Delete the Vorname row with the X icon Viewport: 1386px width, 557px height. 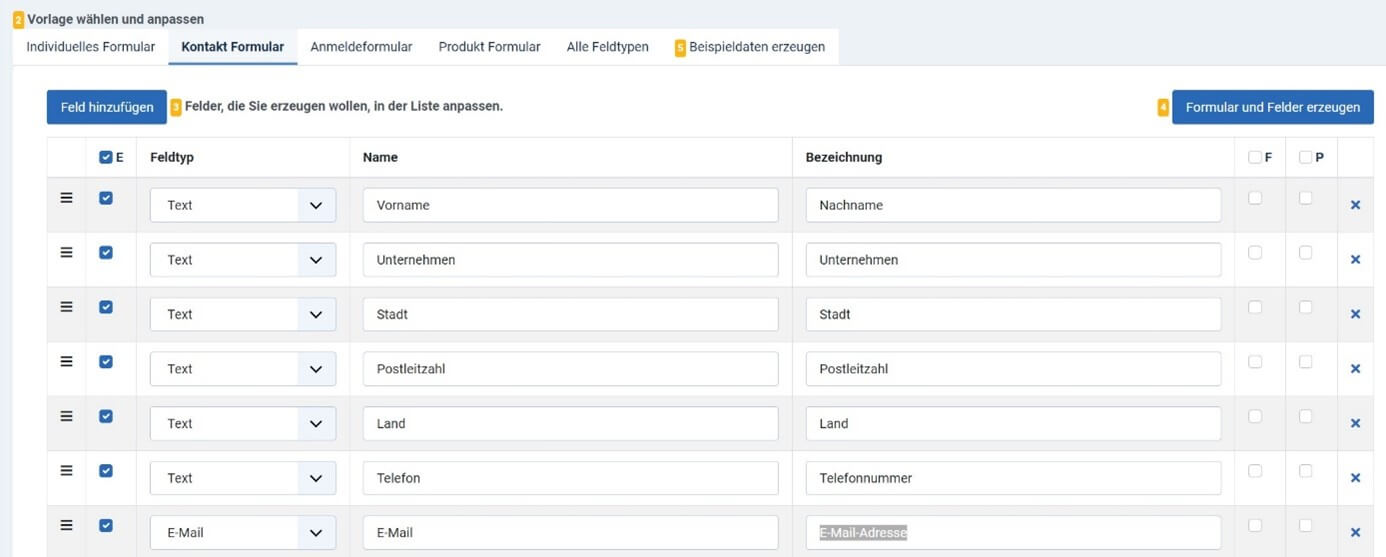coord(1356,205)
